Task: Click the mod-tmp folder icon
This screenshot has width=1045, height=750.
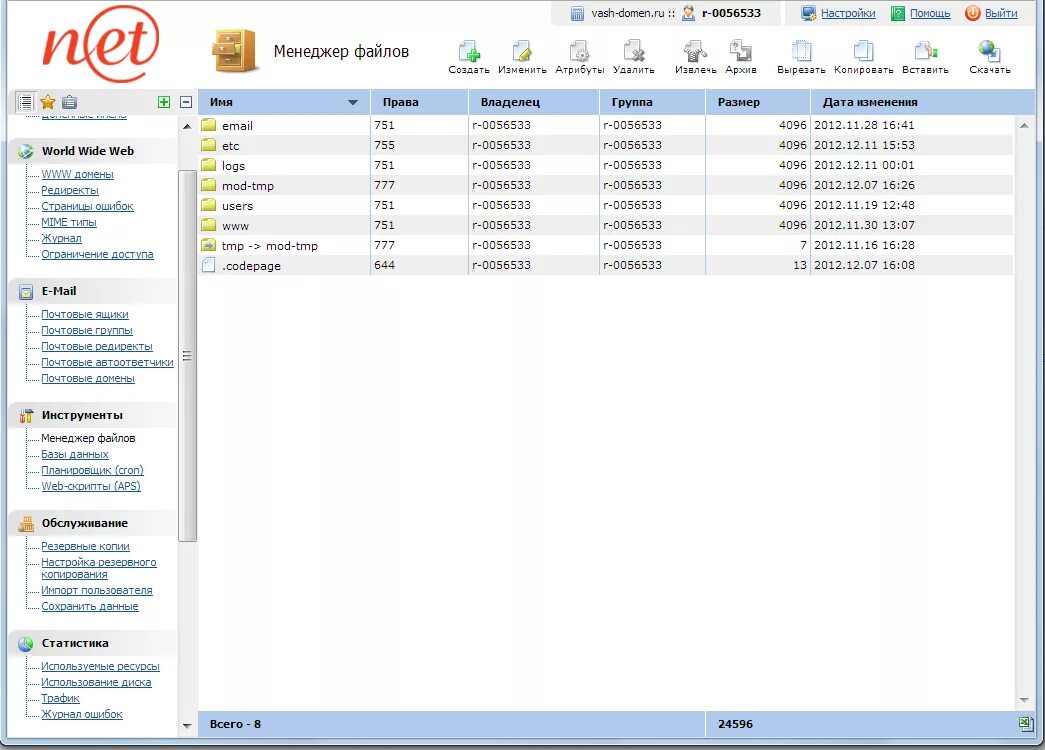Action: click(x=209, y=185)
